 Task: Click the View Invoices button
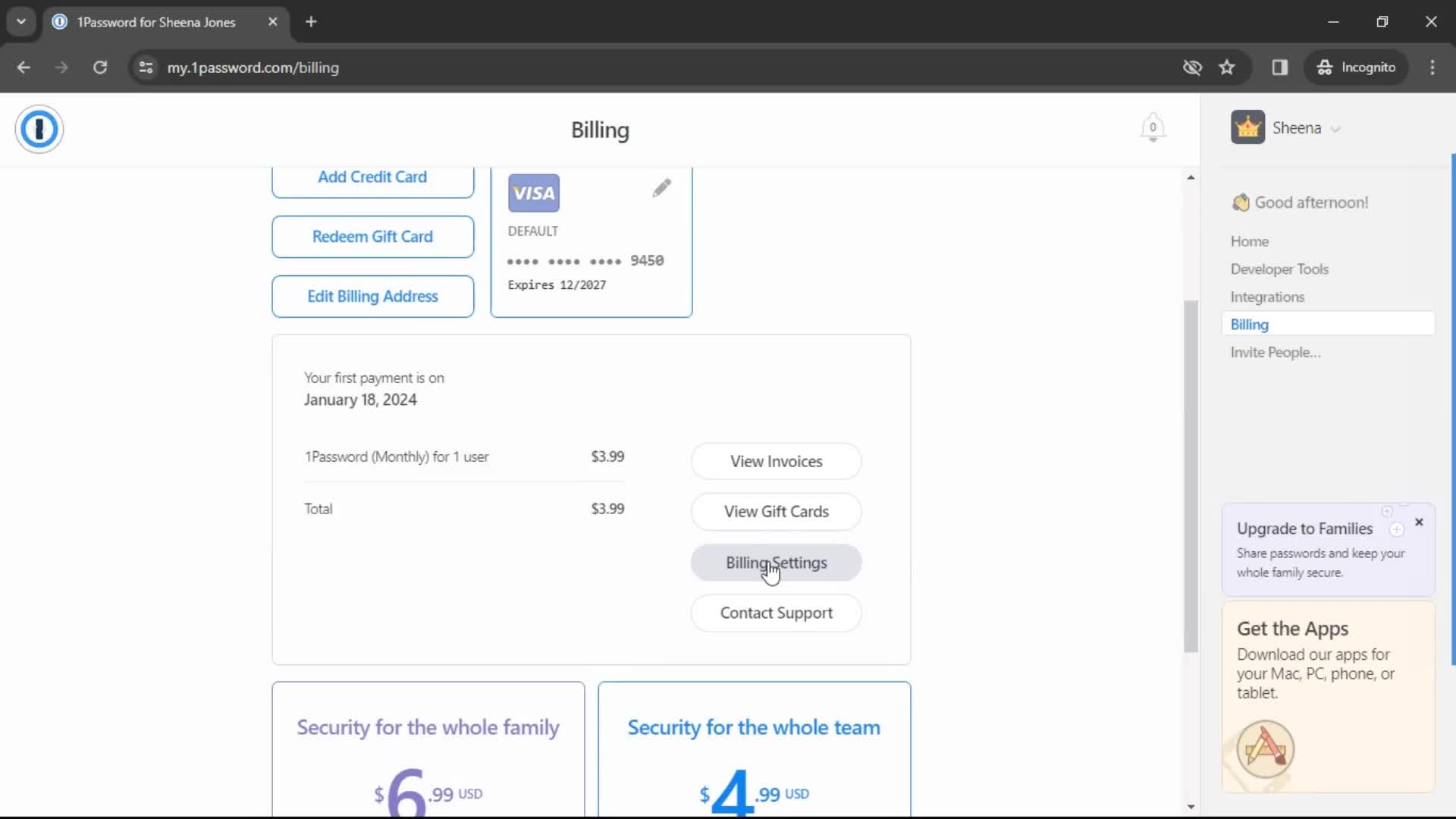(776, 460)
